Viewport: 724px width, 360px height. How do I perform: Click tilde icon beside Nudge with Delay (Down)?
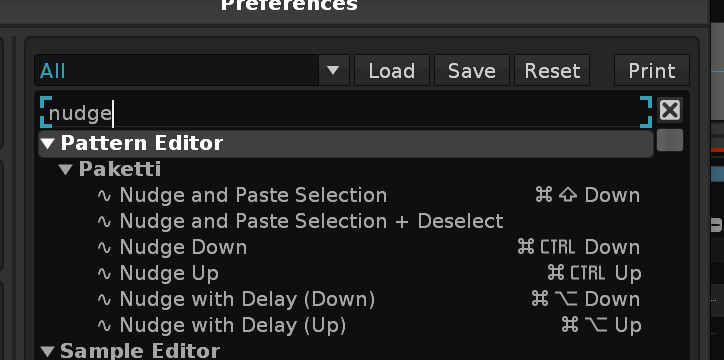coord(104,300)
